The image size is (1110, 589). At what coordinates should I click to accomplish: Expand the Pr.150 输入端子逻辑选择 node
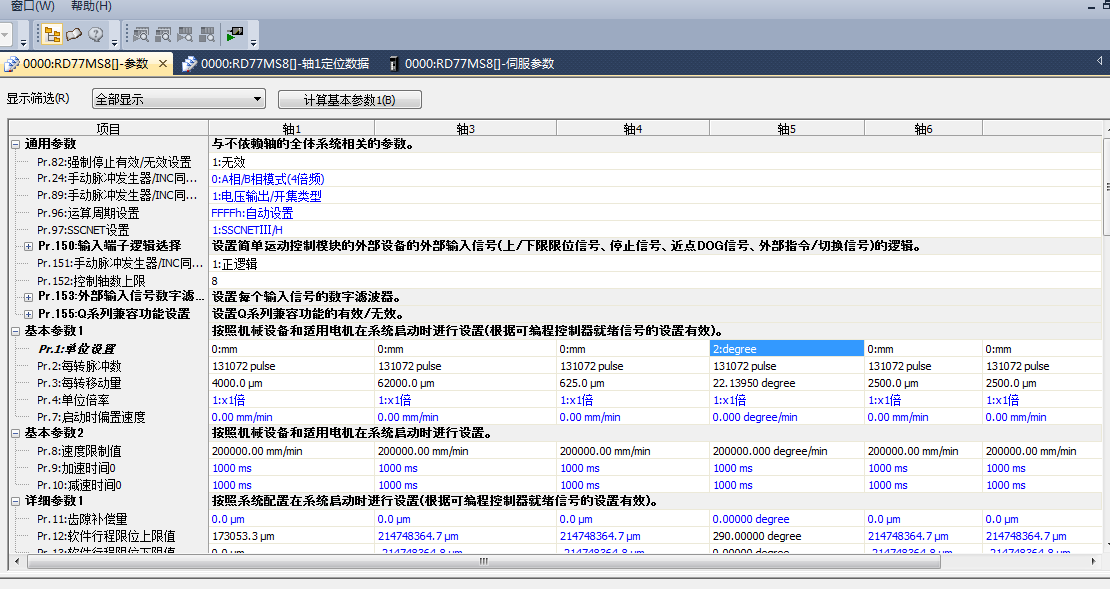(x=29, y=246)
